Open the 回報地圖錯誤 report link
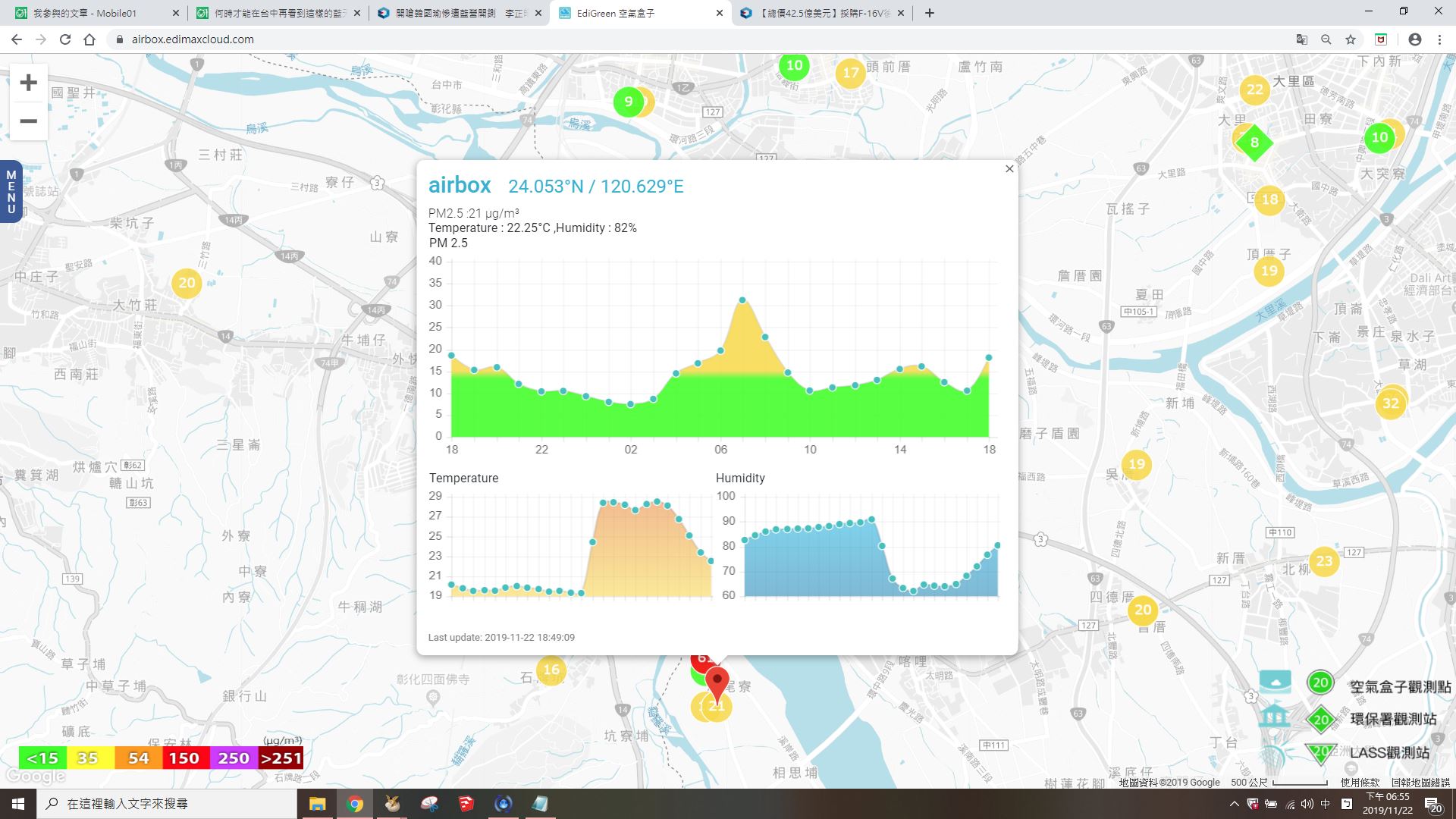 tap(1420, 783)
